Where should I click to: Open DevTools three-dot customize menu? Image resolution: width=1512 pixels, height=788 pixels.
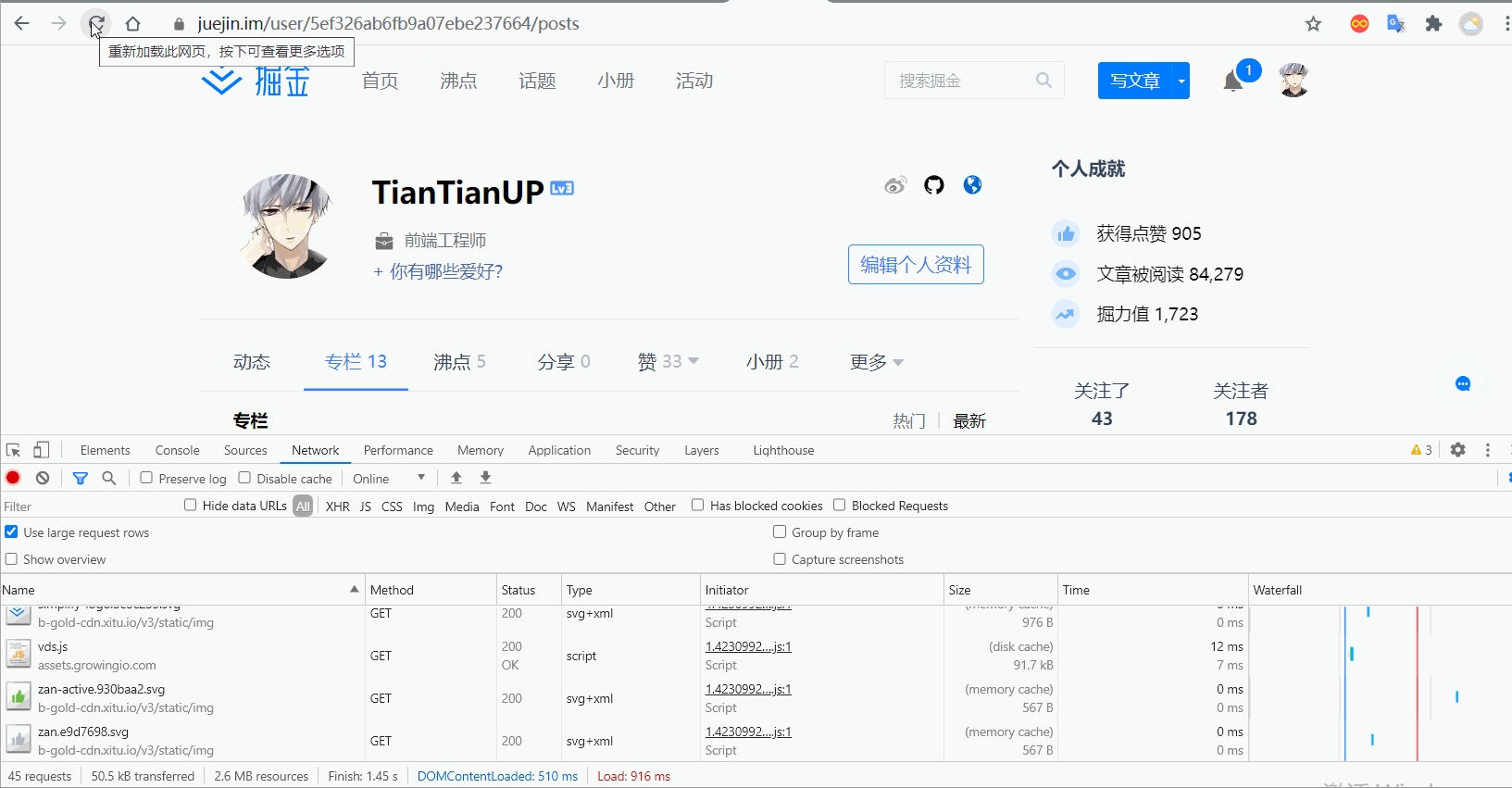click(1488, 450)
